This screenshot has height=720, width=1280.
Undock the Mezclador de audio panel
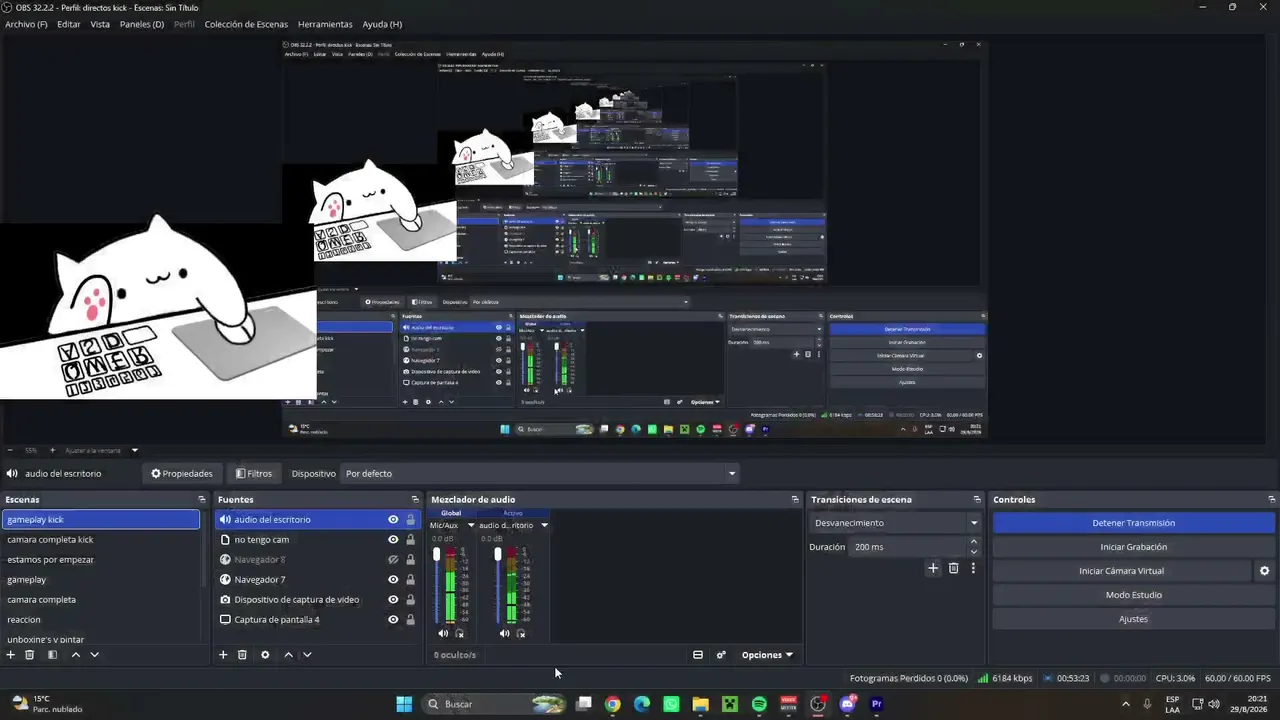[x=795, y=499]
